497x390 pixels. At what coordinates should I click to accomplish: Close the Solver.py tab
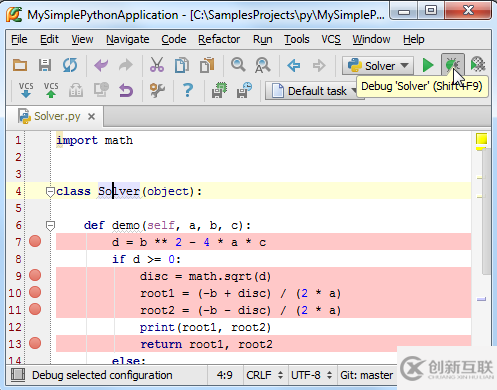pyautogui.click(x=91, y=117)
